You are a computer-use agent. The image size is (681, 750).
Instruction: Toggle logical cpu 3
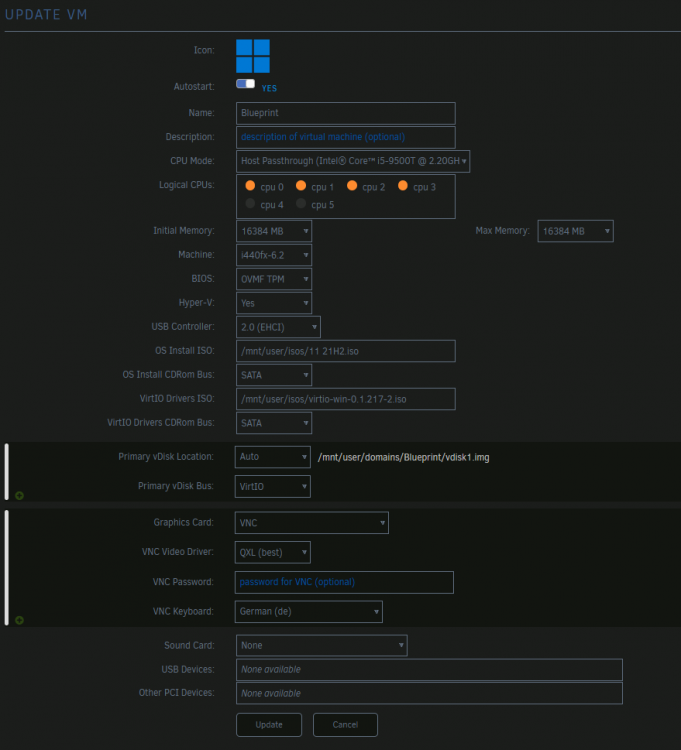[403, 186]
